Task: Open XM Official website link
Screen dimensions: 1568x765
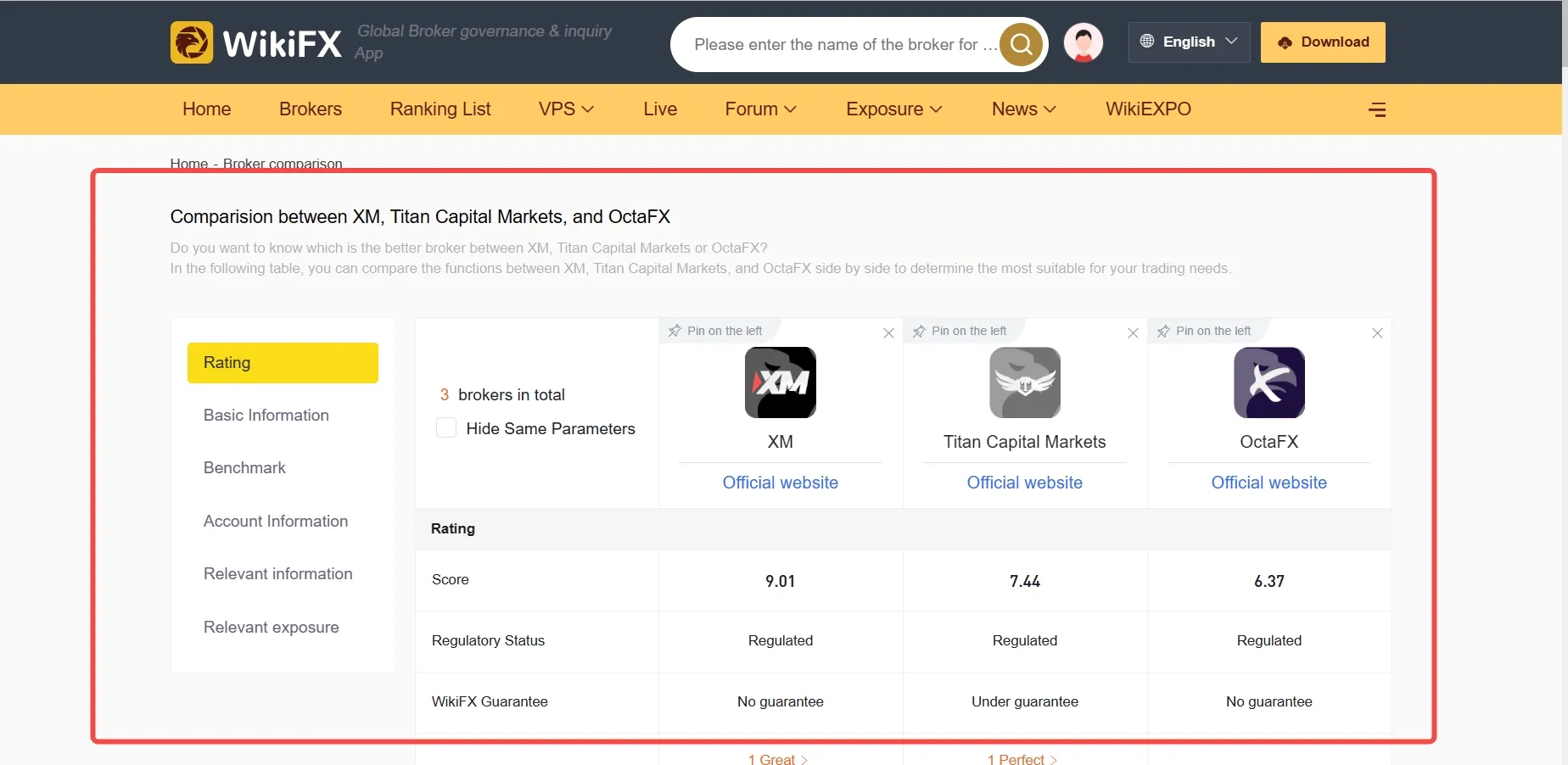Action: coord(781,483)
